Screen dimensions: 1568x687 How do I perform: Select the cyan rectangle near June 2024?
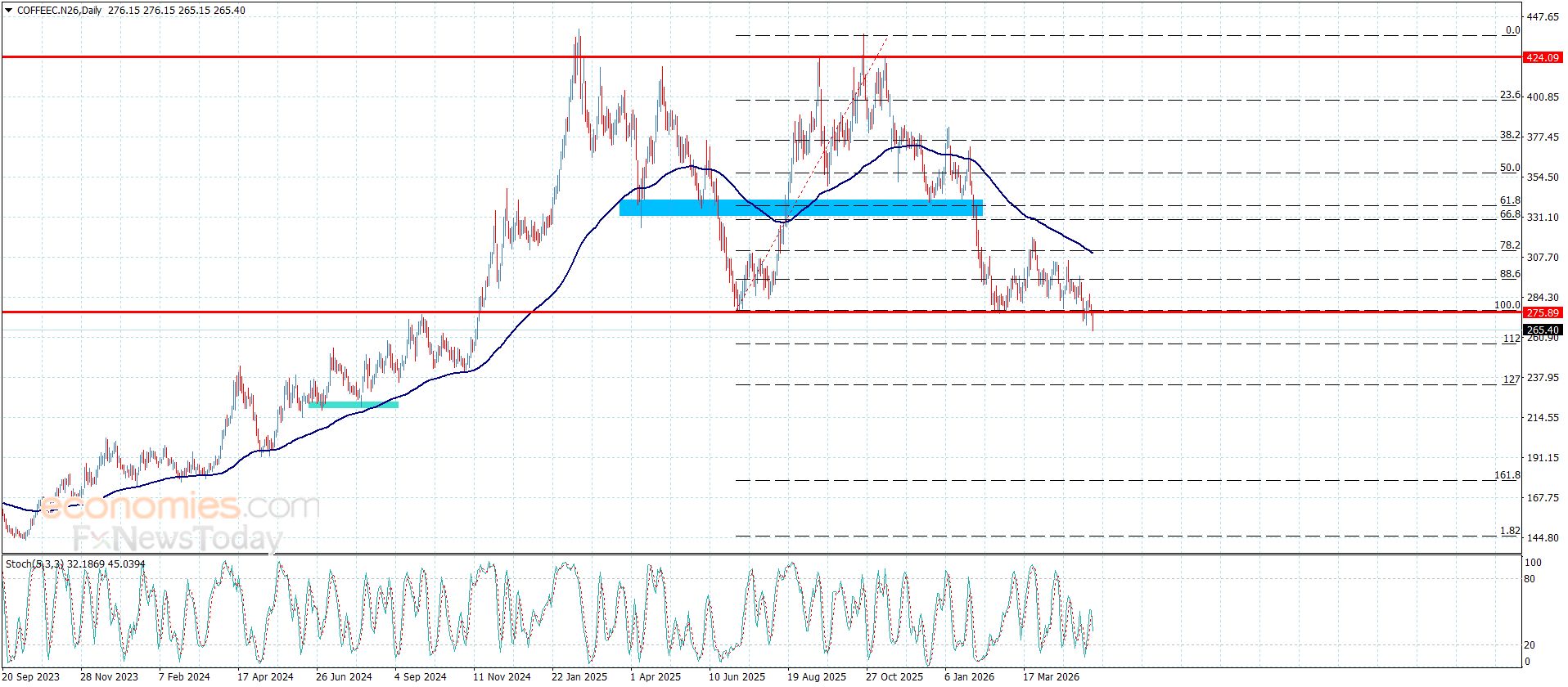click(x=354, y=404)
